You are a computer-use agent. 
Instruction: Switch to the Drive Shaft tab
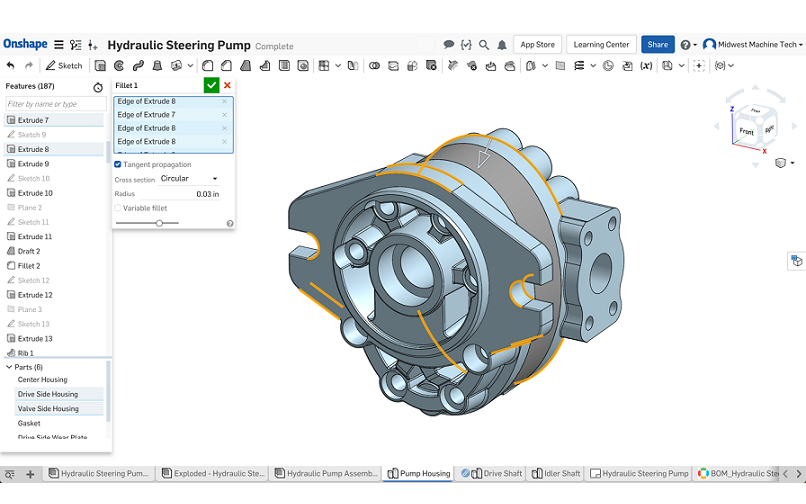click(491, 474)
